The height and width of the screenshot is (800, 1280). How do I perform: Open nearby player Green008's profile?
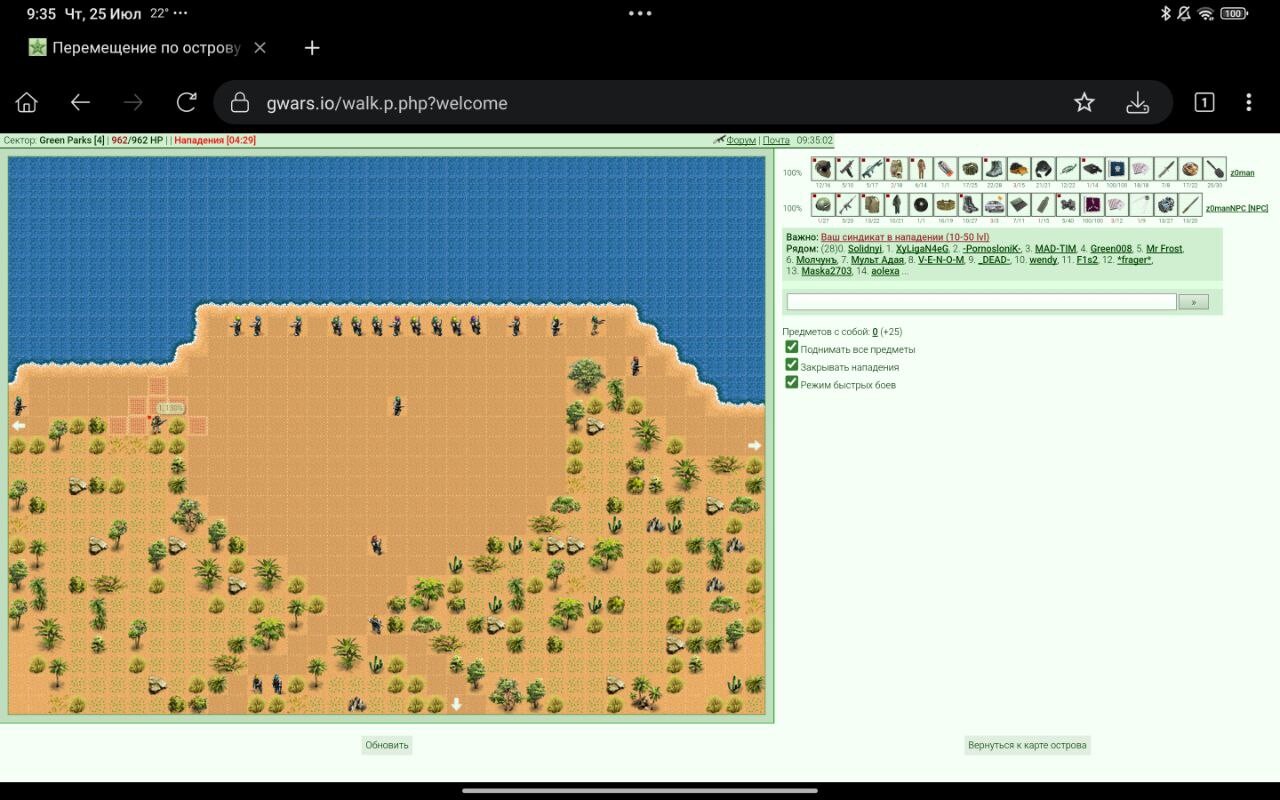pos(1111,248)
